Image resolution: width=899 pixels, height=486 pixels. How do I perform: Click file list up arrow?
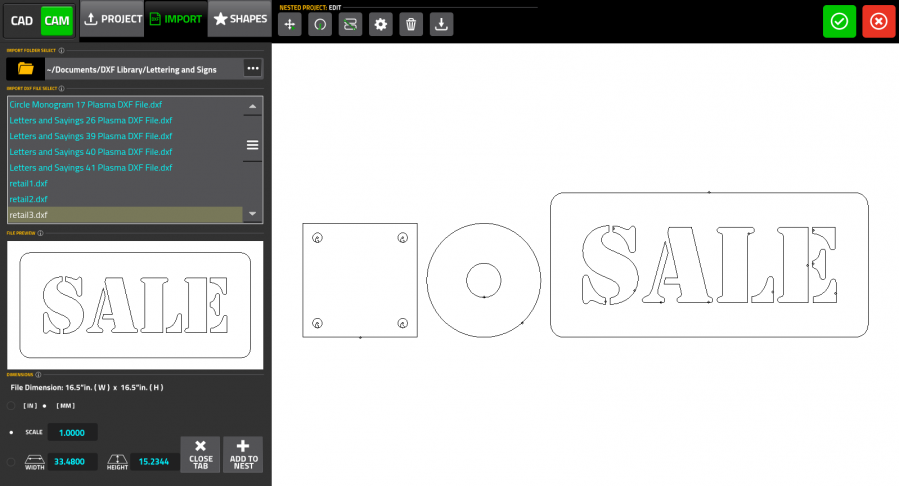click(x=252, y=106)
